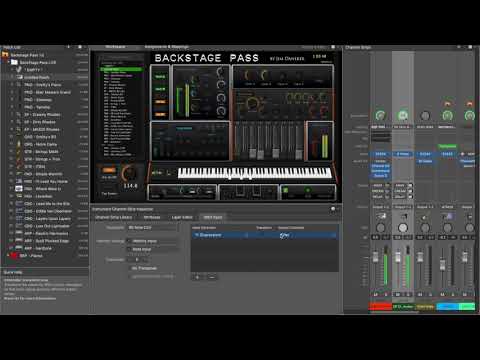Toggle the No Transpose checkbox
The width and height of the screenshot is (480, 360).
click(x=129, y=268)
